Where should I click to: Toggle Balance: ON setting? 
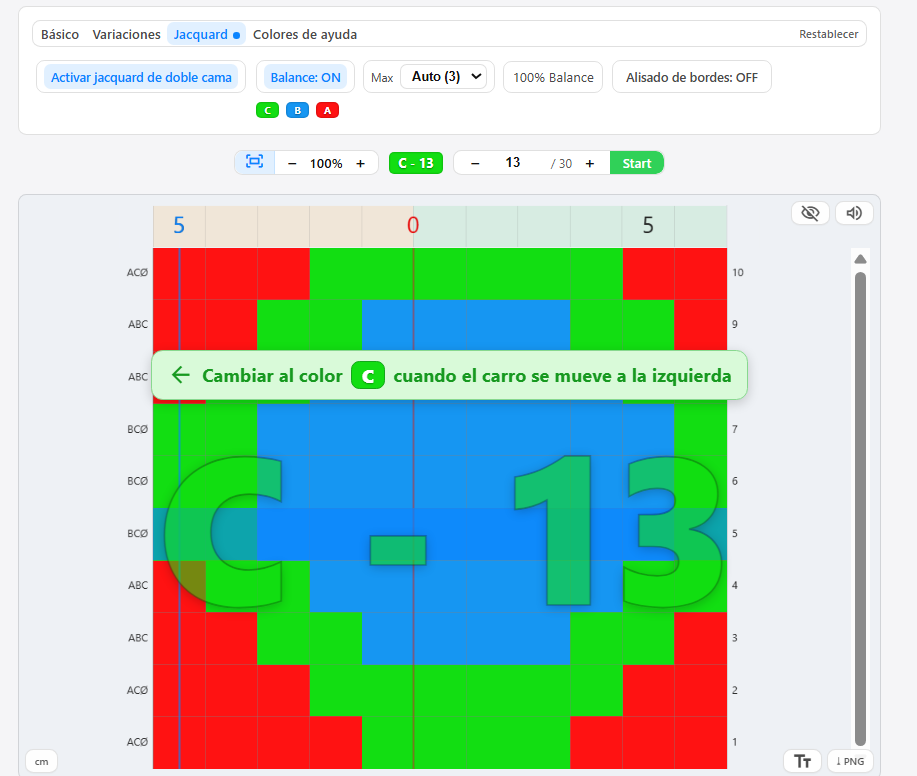tap(305, 77)
